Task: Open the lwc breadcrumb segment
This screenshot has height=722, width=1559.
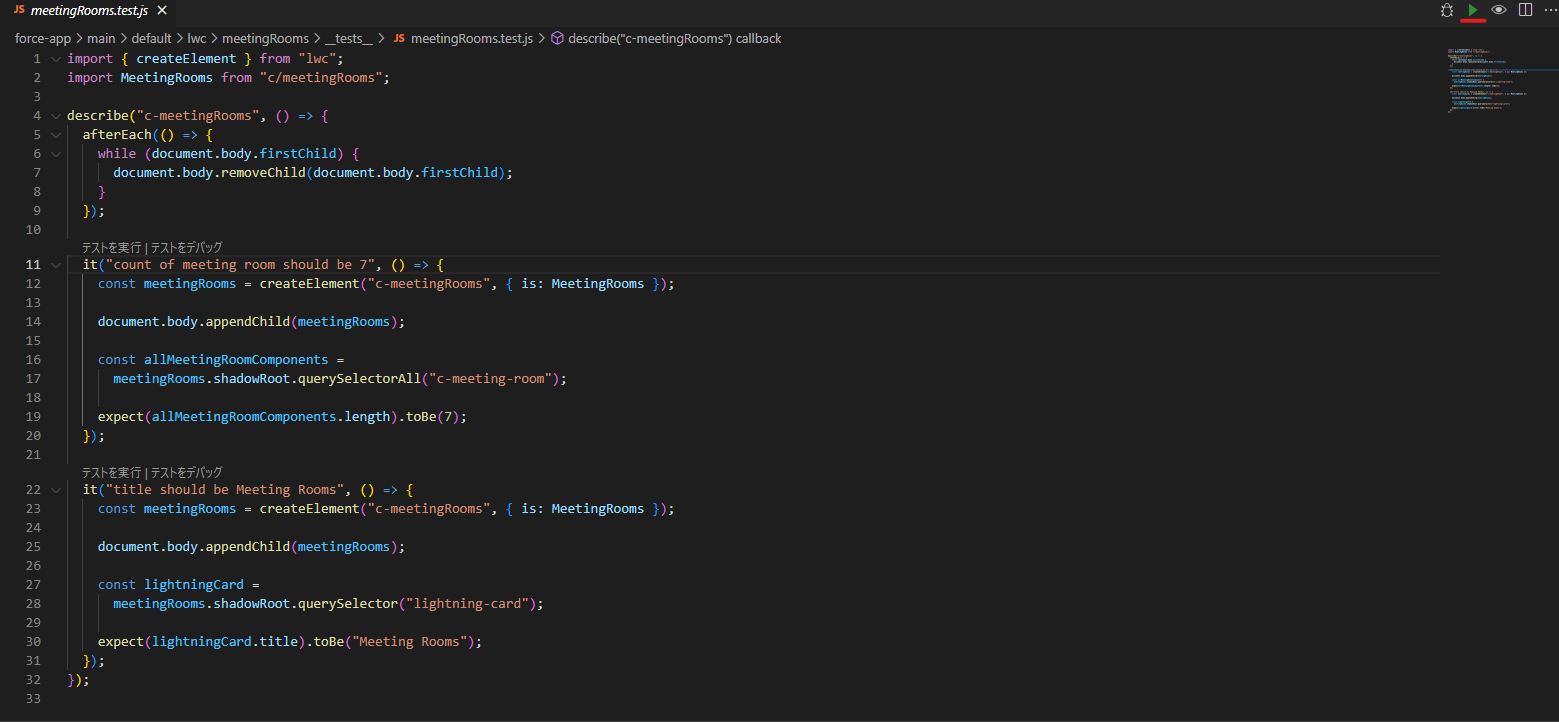Action: click(x=197, y=38)
